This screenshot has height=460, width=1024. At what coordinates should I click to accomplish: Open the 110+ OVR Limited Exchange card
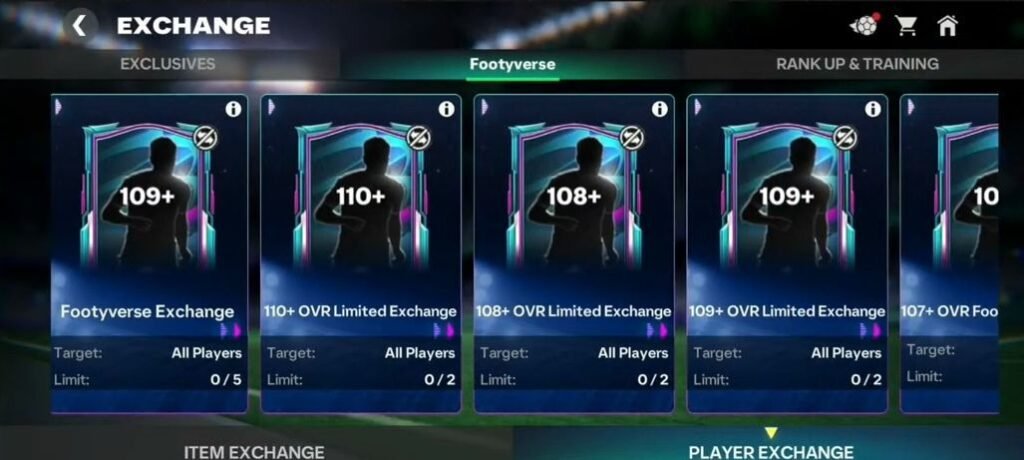(361, 254)
